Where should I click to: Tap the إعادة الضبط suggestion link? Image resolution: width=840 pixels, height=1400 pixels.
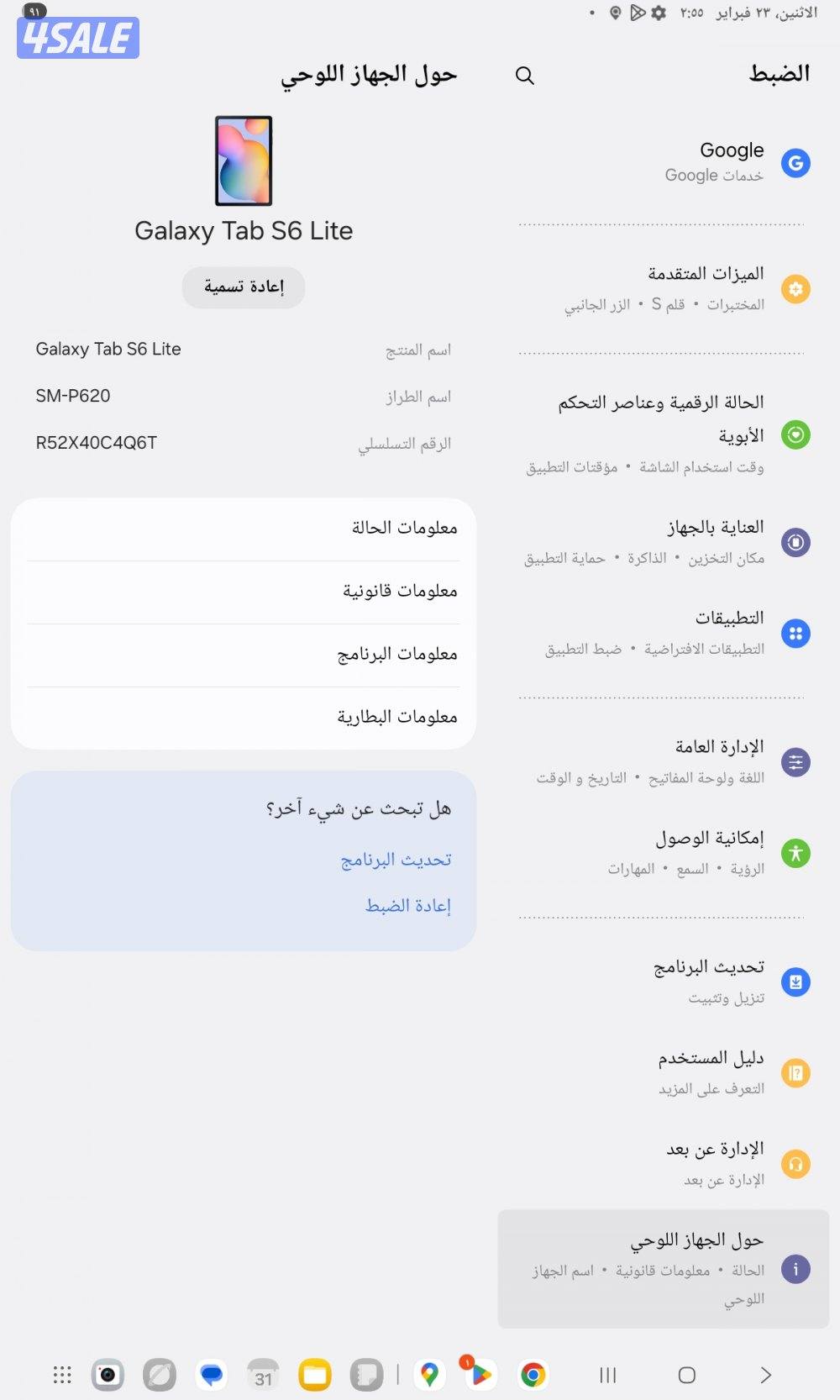tap(408, 906)
